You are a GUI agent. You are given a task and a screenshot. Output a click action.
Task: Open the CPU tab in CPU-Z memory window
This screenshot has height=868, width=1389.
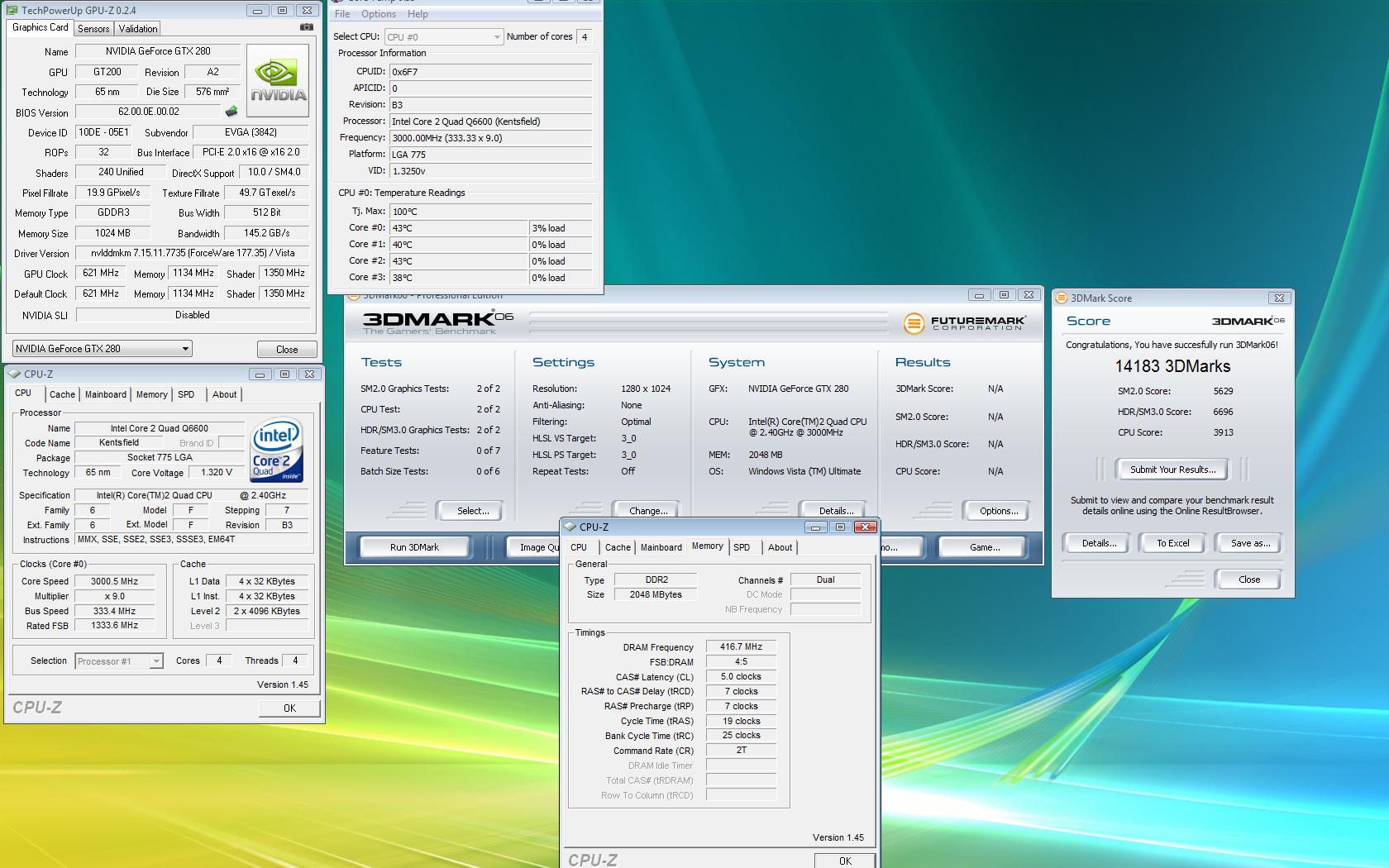tap(579, 547)
